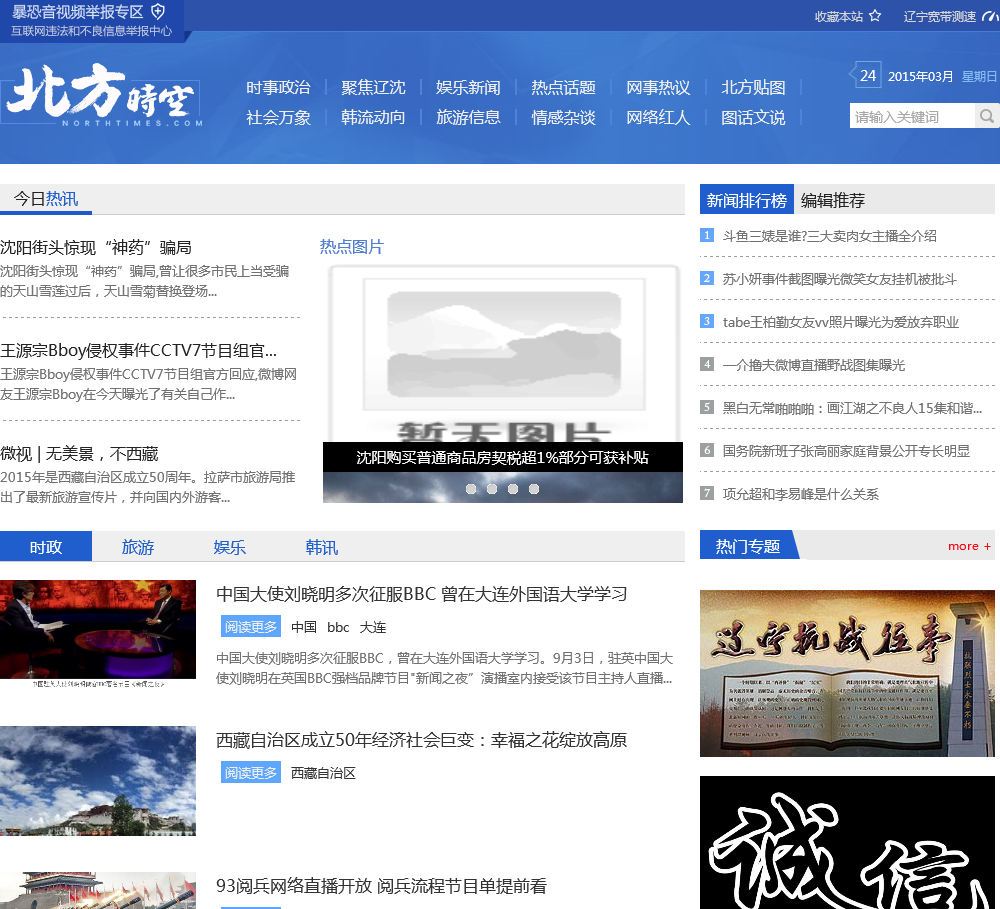
Task: Open article 中国大使刘晓明多次征服BBC 曾在大连外国语大学学习
Action: click(422, 594)
